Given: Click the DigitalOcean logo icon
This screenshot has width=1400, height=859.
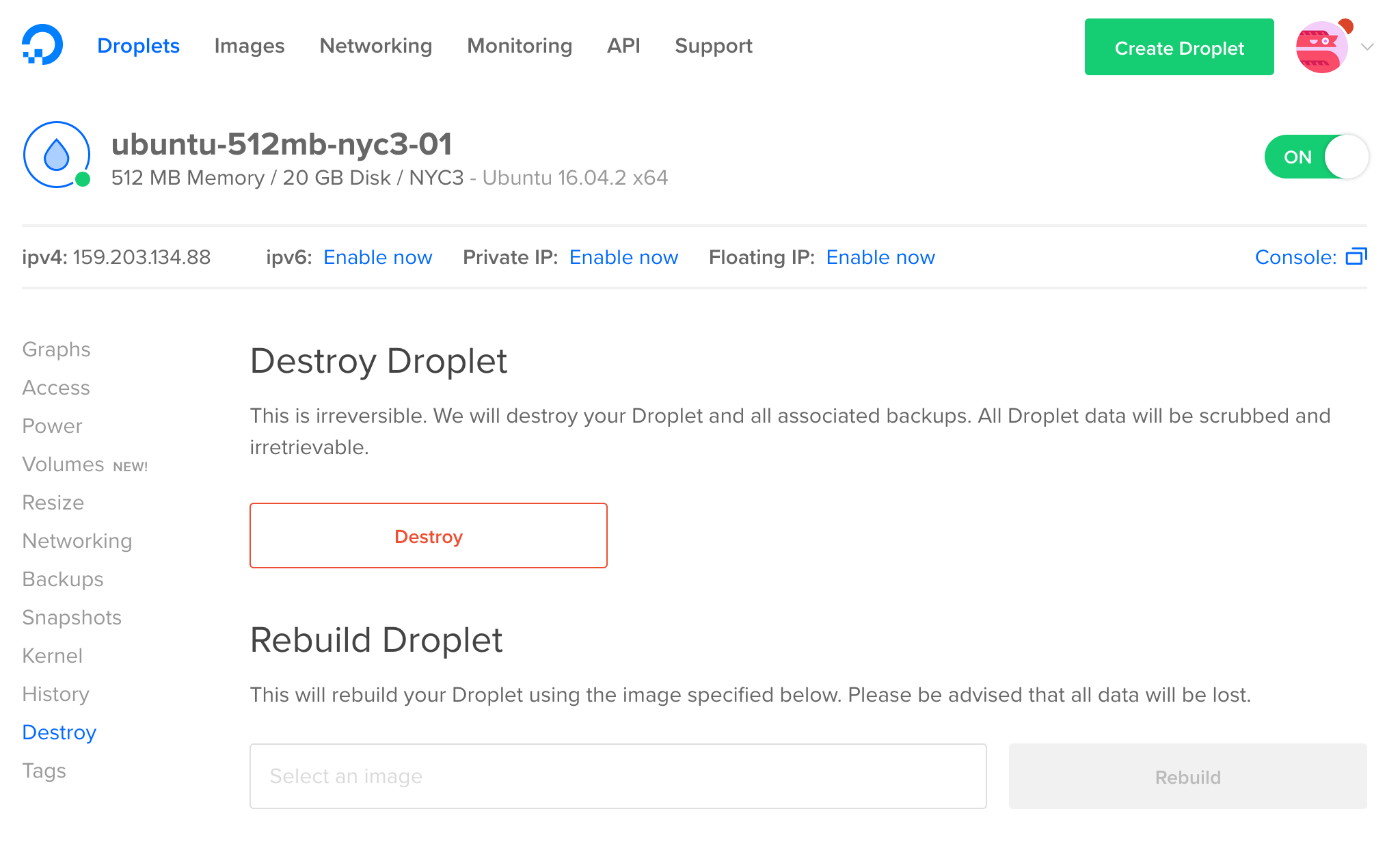Looking at the screenshot, I should (x=42, y=45).
